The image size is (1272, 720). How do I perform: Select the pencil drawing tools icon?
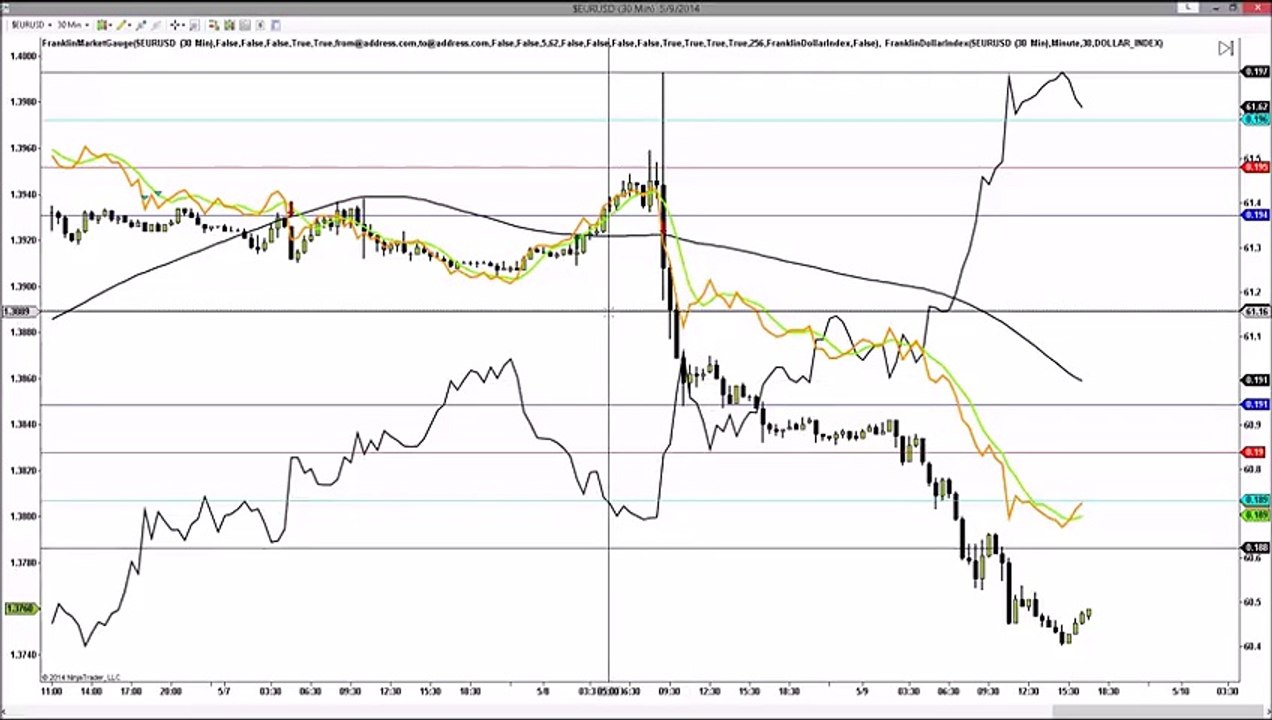(x=121, y=25)
